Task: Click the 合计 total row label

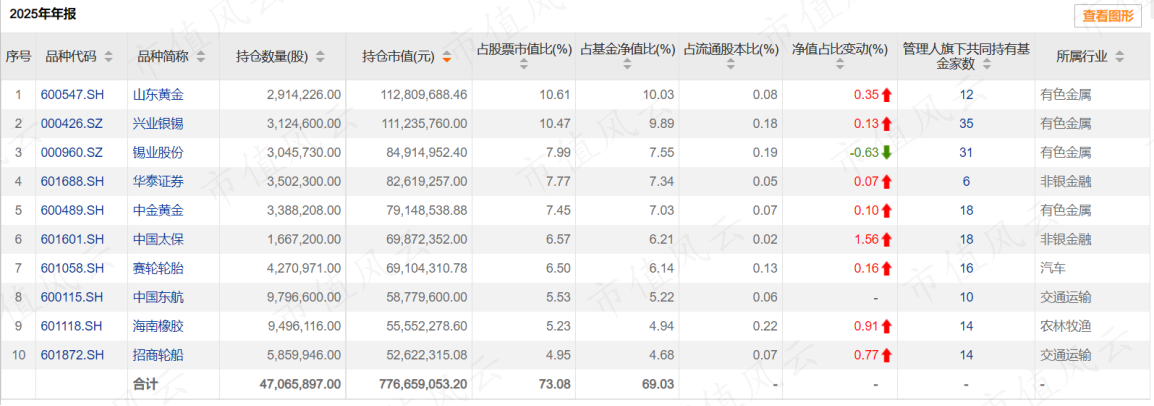Action: (145, 384)
